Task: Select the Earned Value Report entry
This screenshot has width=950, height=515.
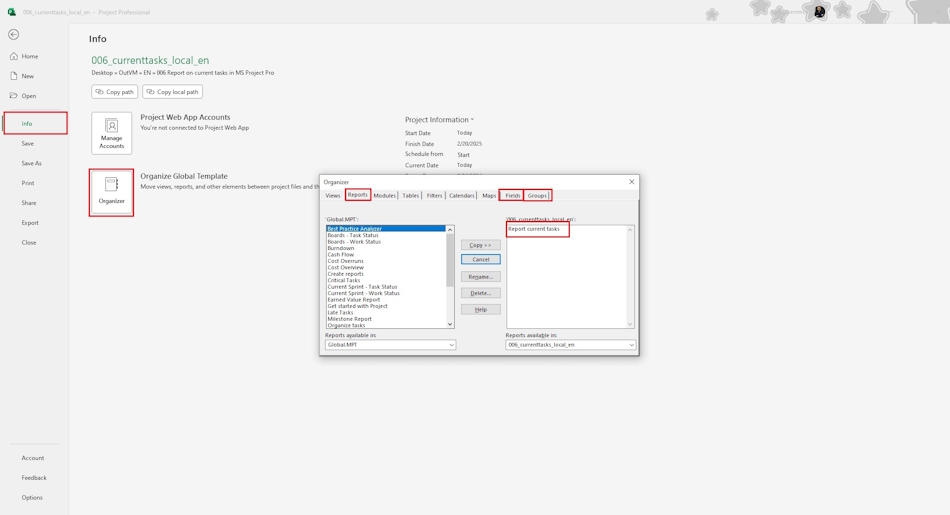Action: [354, 300]
